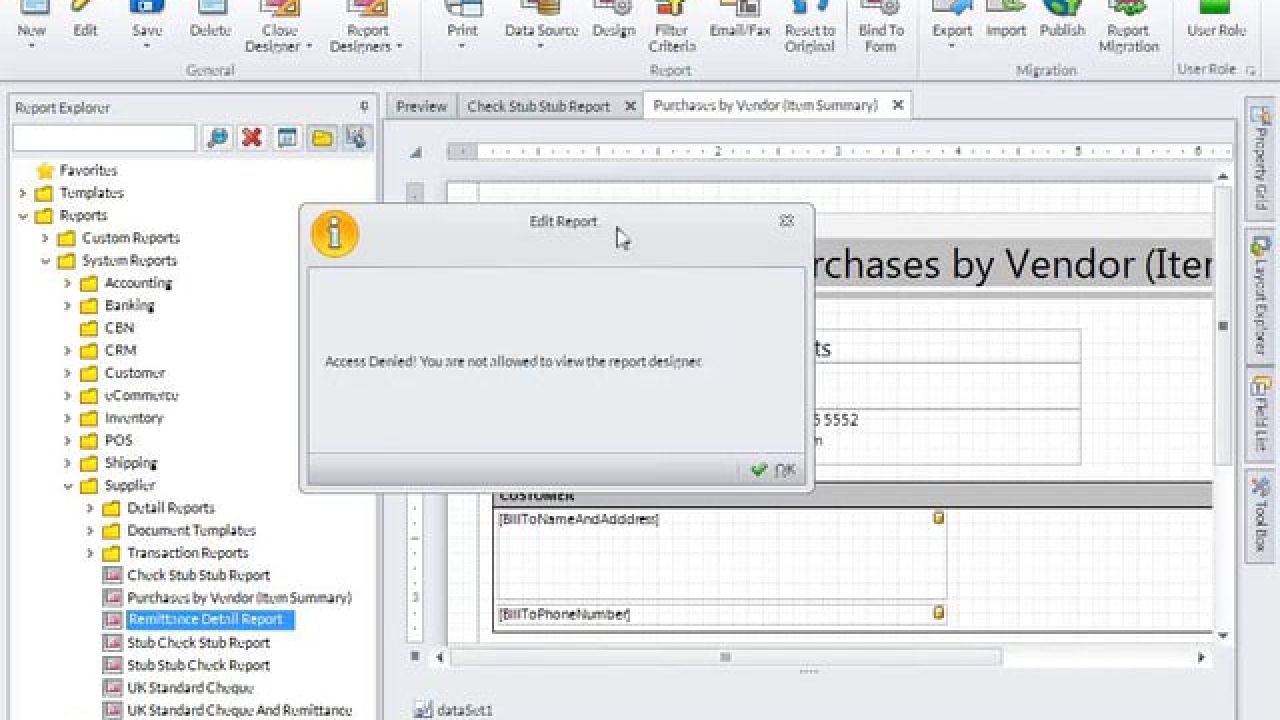Switch to the Preview tab
Image resolution: width=1280 pixels, height=720 pixels.
pos(420,105)
